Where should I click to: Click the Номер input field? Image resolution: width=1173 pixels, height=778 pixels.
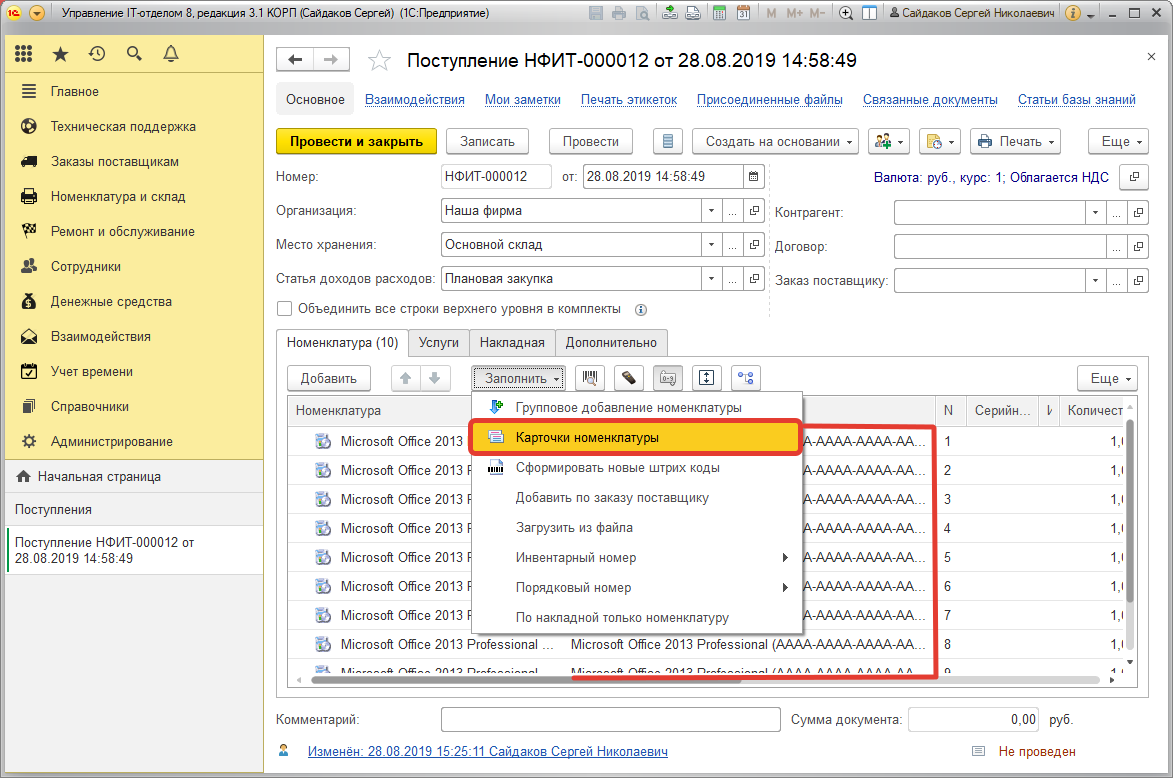[x=496, y=177]
